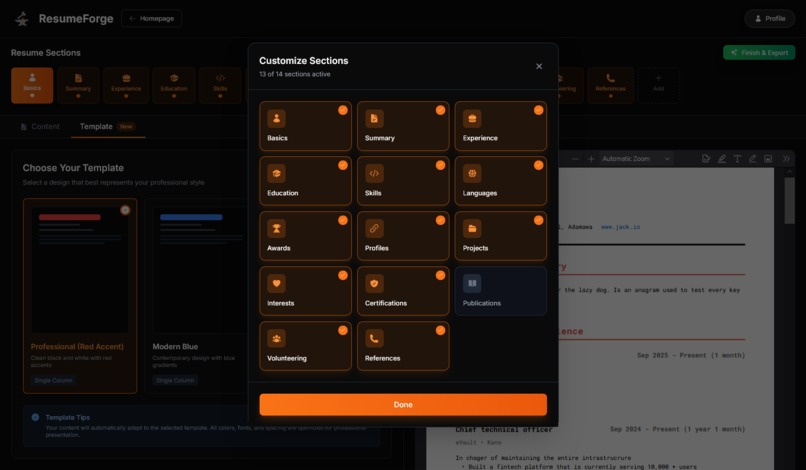Click the Skills code brackets icon

pos(374,174)
